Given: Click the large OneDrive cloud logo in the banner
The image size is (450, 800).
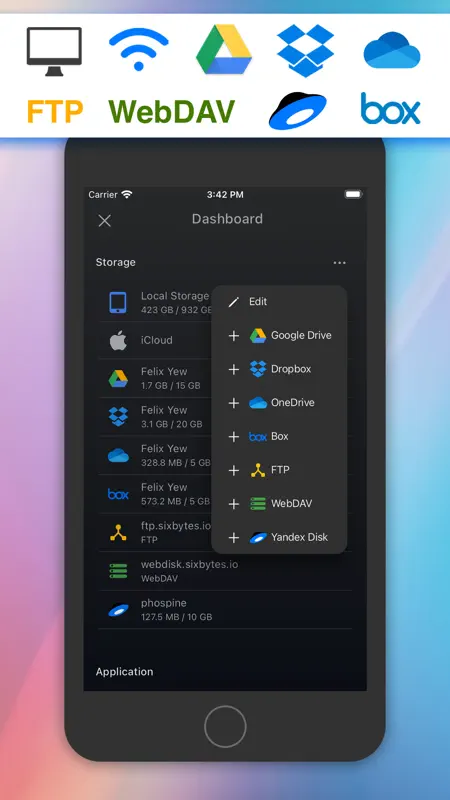Looking at the screenshot, I should (x=391, y=50).
